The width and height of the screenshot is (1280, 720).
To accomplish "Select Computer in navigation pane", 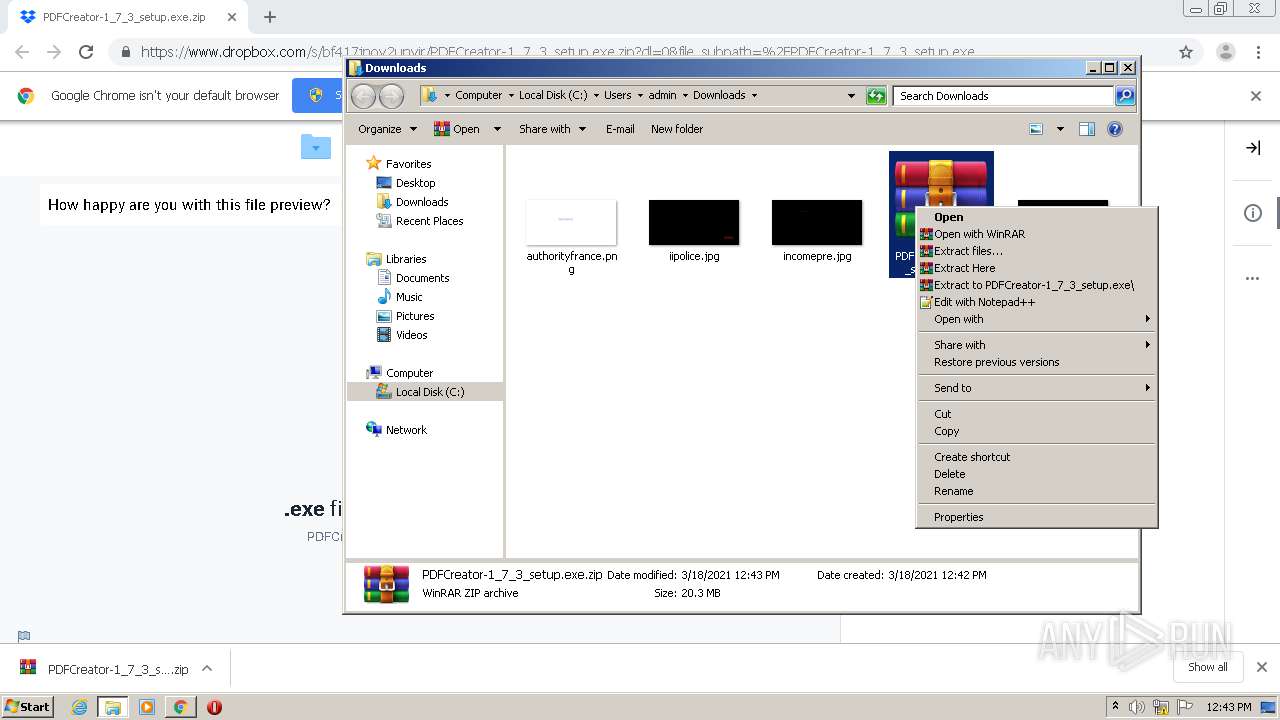I will [x=400, y=373].
